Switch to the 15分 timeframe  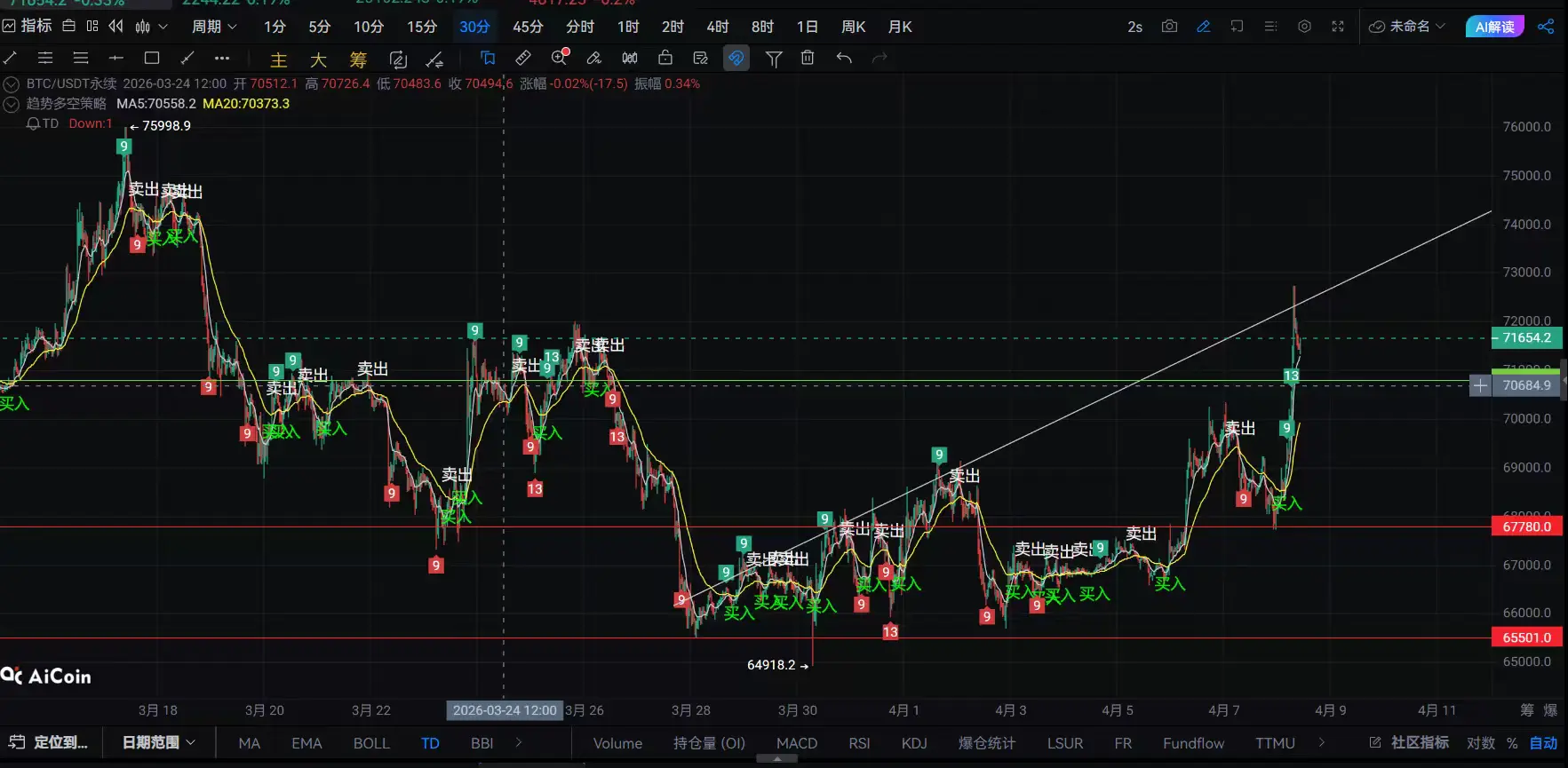pyautogui.click(x=422, y=27)
